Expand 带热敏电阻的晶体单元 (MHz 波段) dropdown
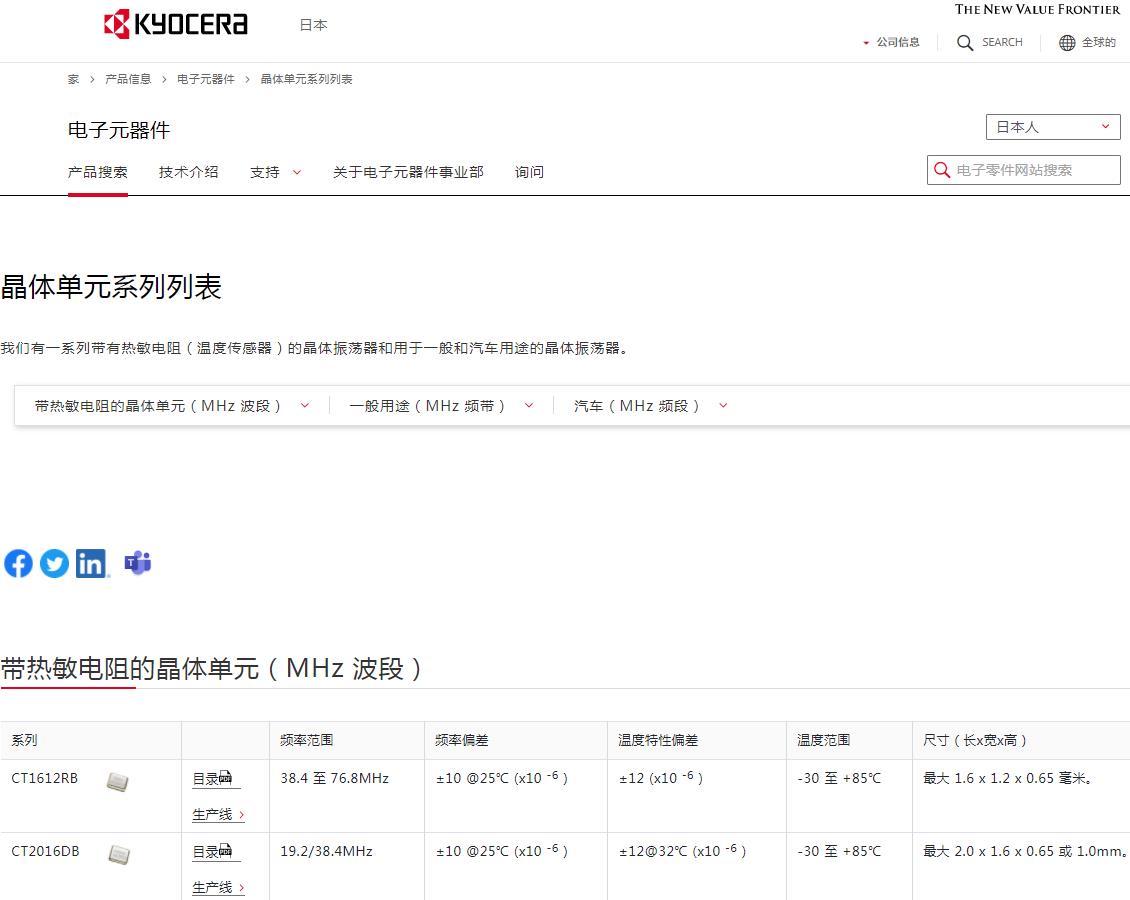The height and width of the screenshot is (900, 1130). point(172,406)
